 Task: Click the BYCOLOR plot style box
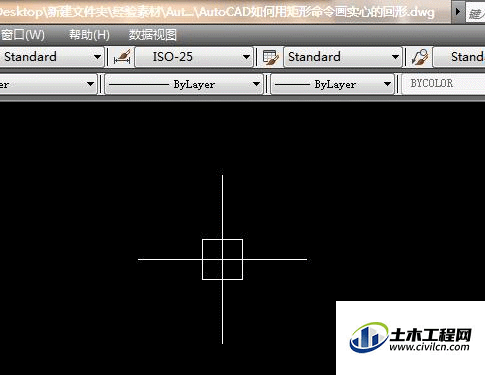(x=444, y=84)
